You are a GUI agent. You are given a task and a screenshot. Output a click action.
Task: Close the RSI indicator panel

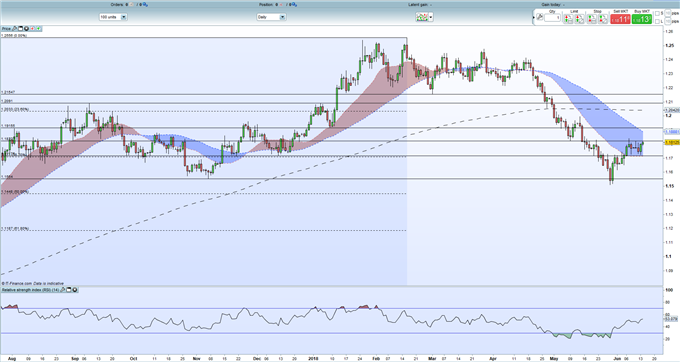pos(75,290)
